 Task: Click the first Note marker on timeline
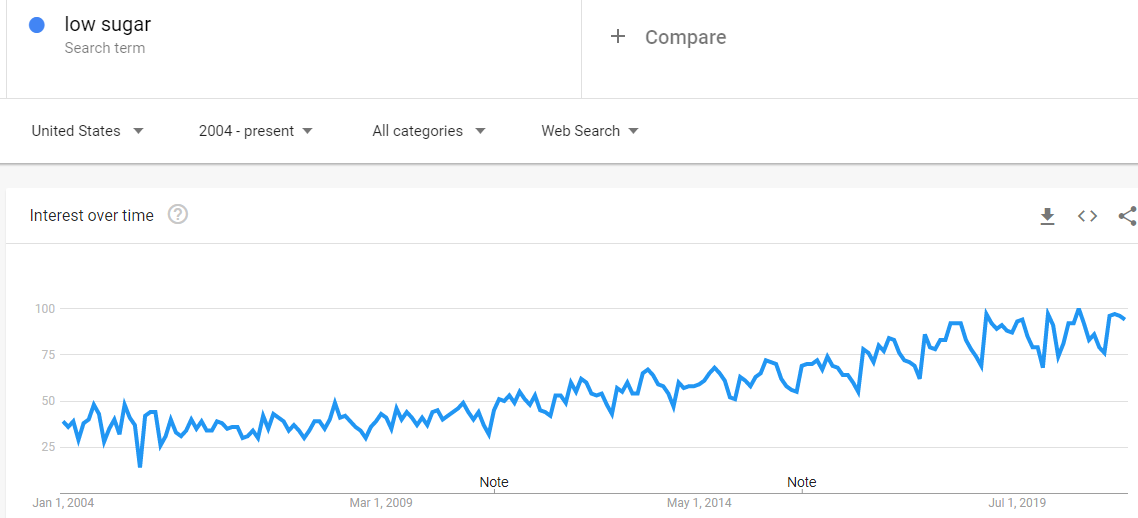click(x=494, y=482)
